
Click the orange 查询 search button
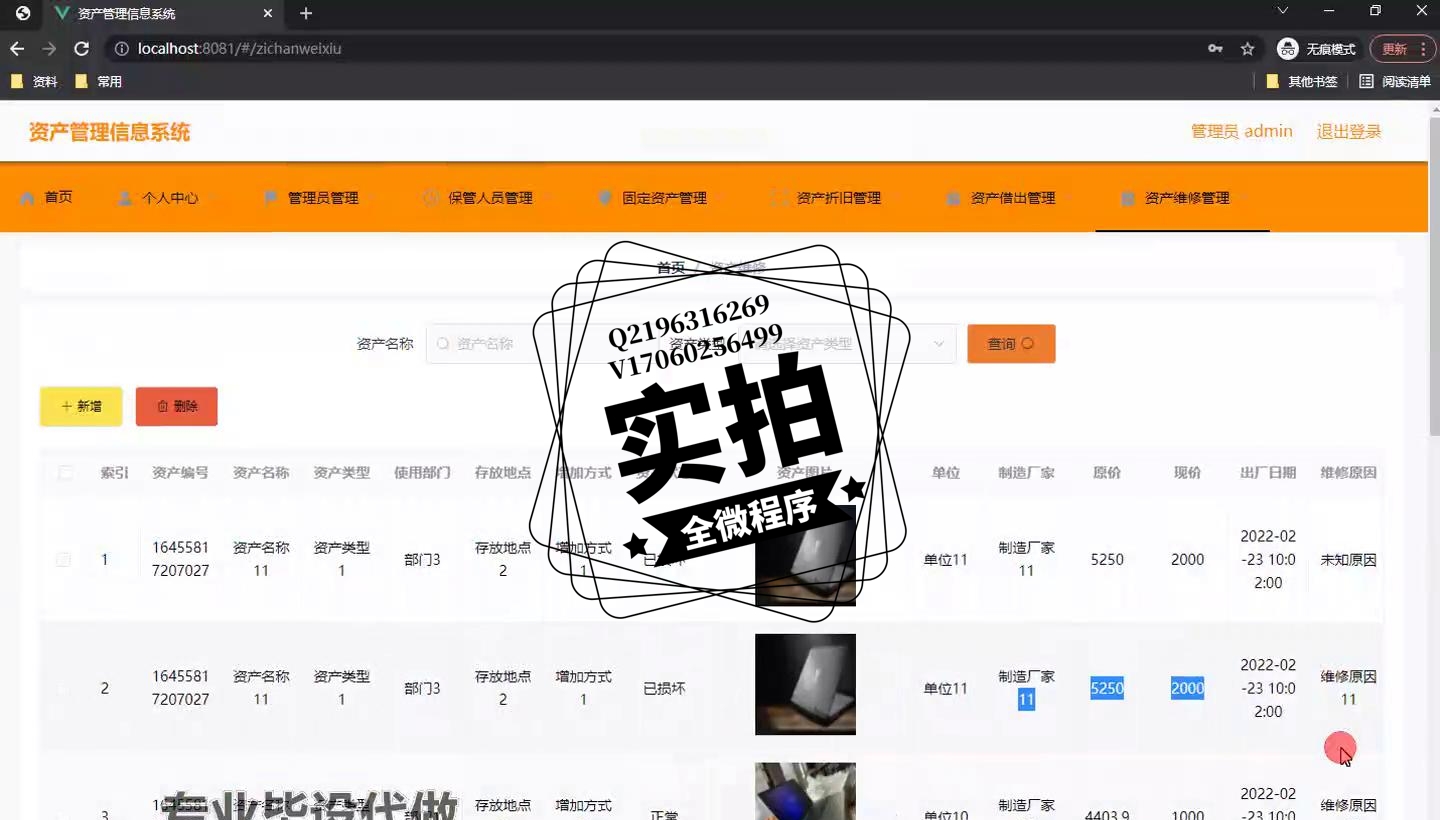coord(1011,343)
